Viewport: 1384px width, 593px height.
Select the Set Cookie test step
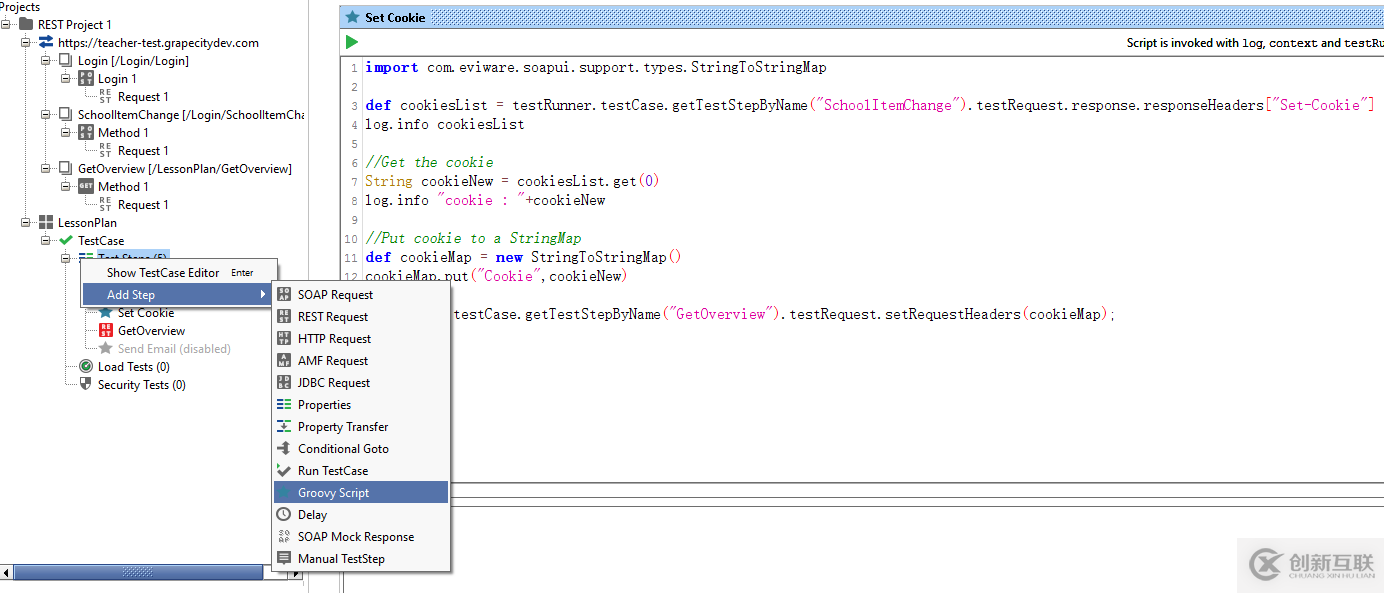tap(146, 313)
